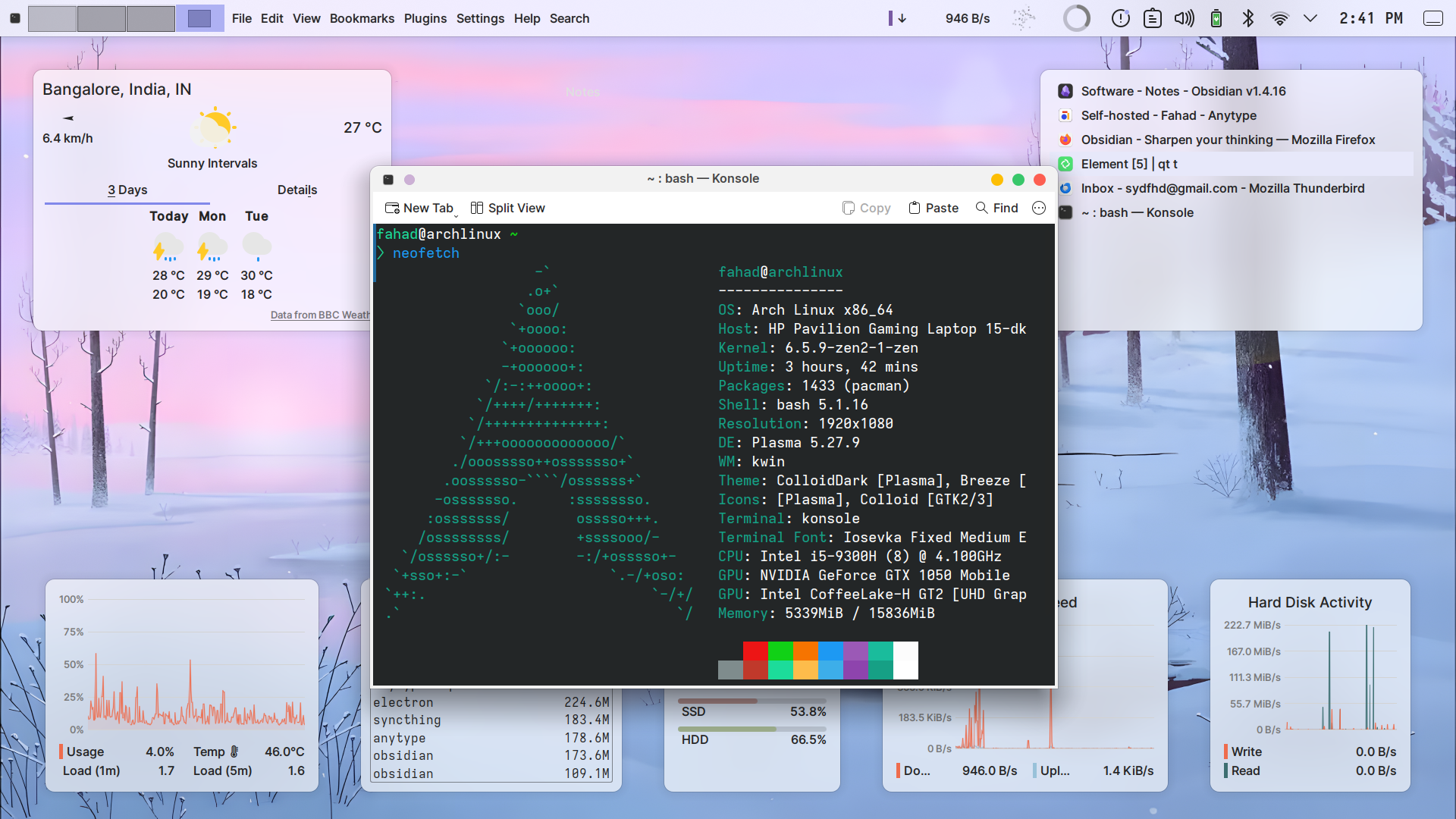Switch to the Element [5] window entry
Viewport: 1456px width, 819px height.
pyautogui.click(x=1235, y=164)
